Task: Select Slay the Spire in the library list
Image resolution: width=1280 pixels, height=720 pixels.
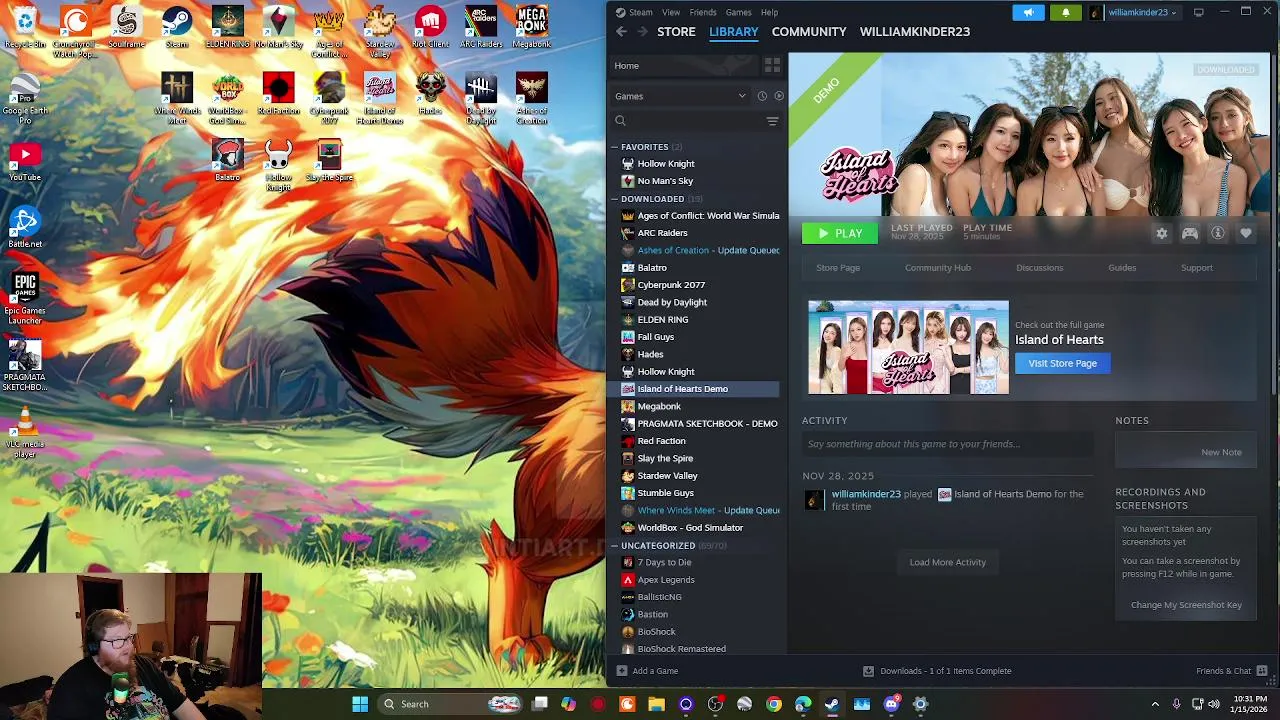Action: tap(695, 459)
